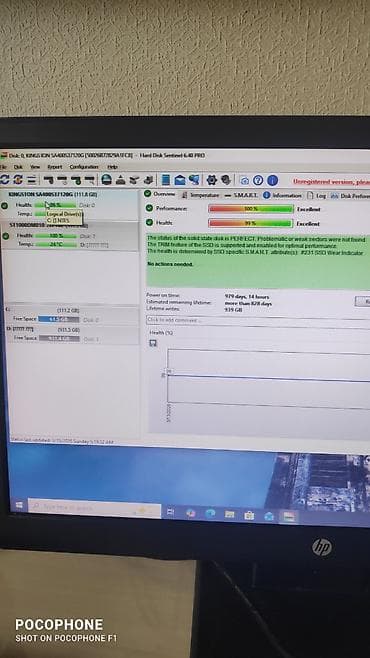Viewport: 370px width, 658px height.
Task: Click the taskbar search box
Action: click(x=95, y=508)
